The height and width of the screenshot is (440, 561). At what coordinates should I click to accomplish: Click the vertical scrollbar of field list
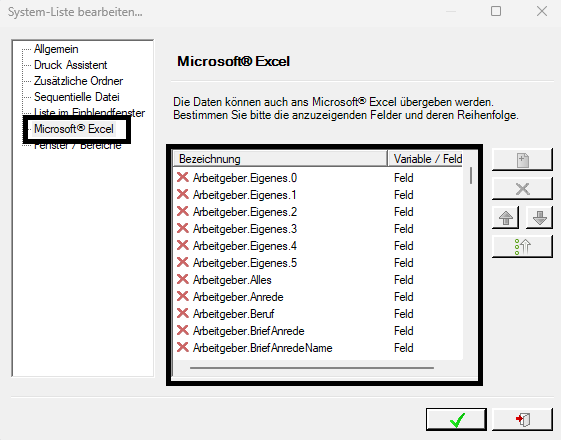(471, 175)
